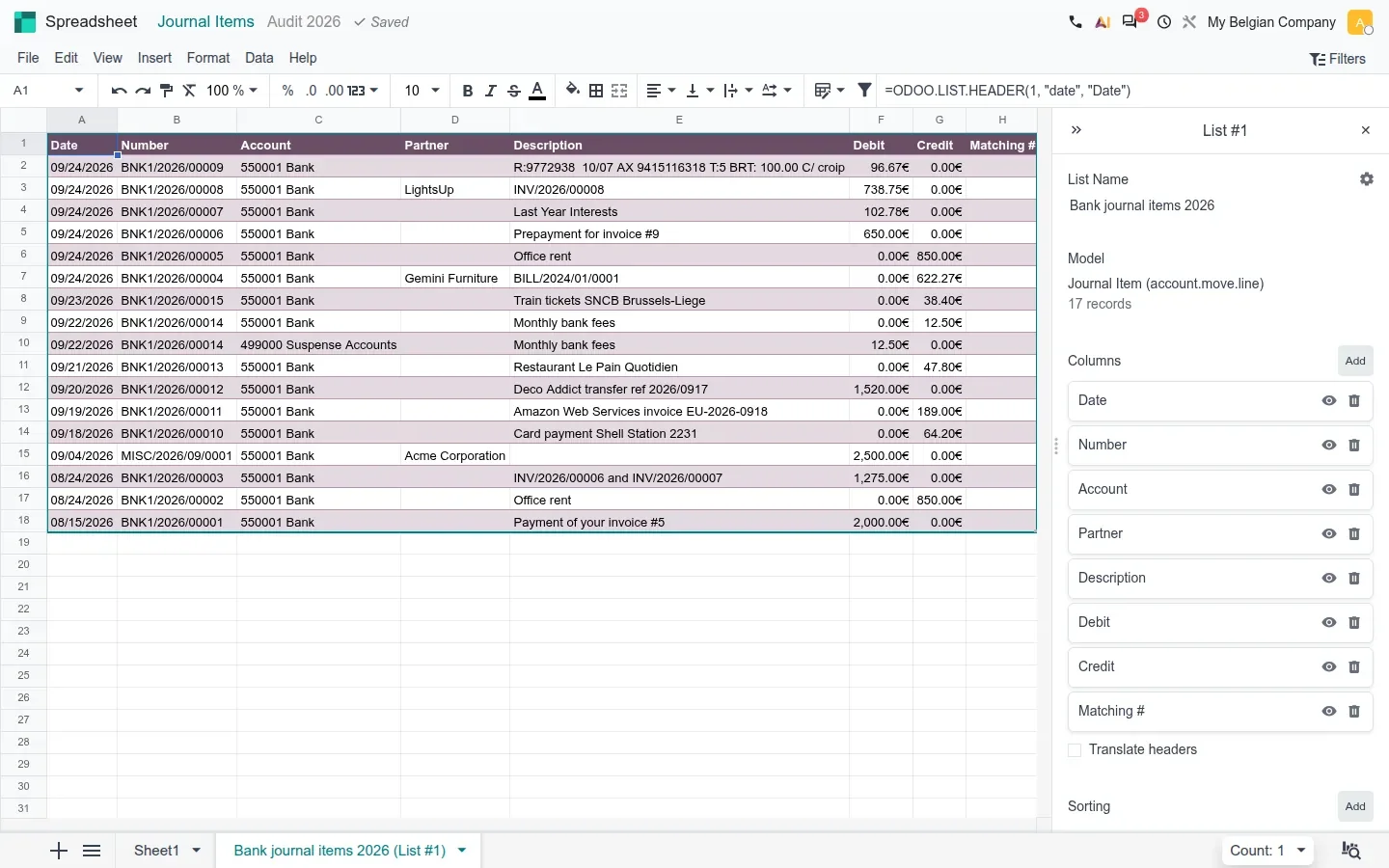Toggle visibility of Number column
This screenshot has width=1389, height=868.
(1329, 446)
